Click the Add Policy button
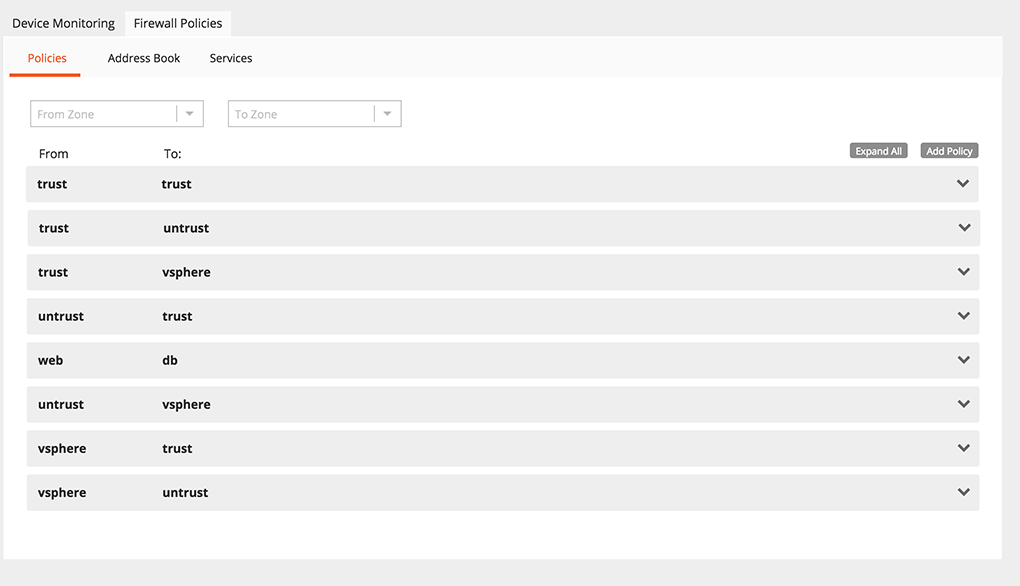This screenshot has height=586, width=1020. point(949,151)
